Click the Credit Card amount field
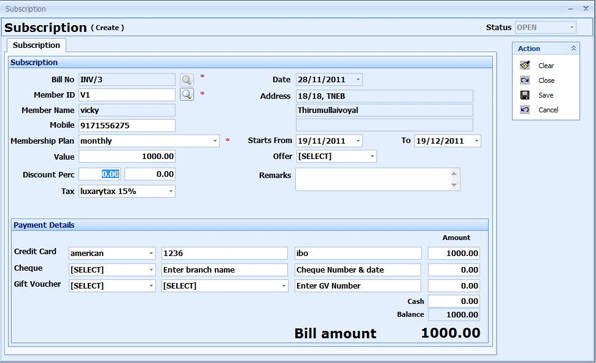Screen dimensions: 596x363 coord(454,253)
